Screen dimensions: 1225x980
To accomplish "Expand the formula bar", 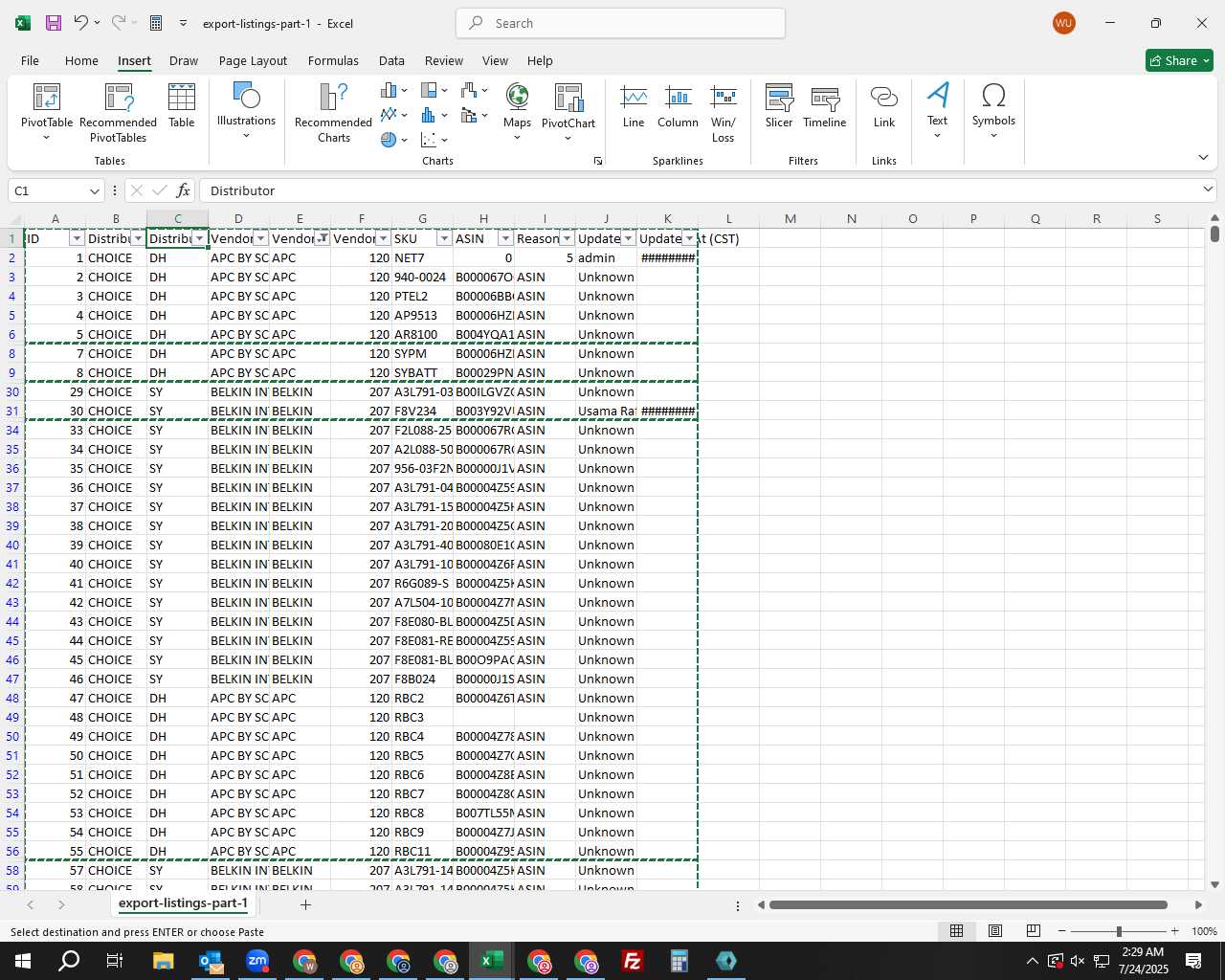I will (1208, 189).
